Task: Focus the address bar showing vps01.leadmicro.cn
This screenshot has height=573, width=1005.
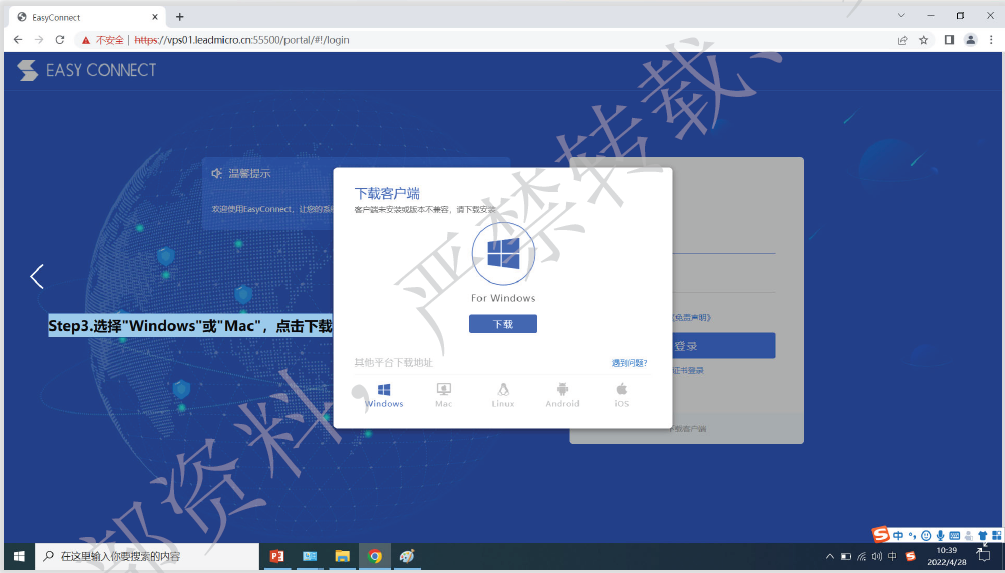Action: 487,40
